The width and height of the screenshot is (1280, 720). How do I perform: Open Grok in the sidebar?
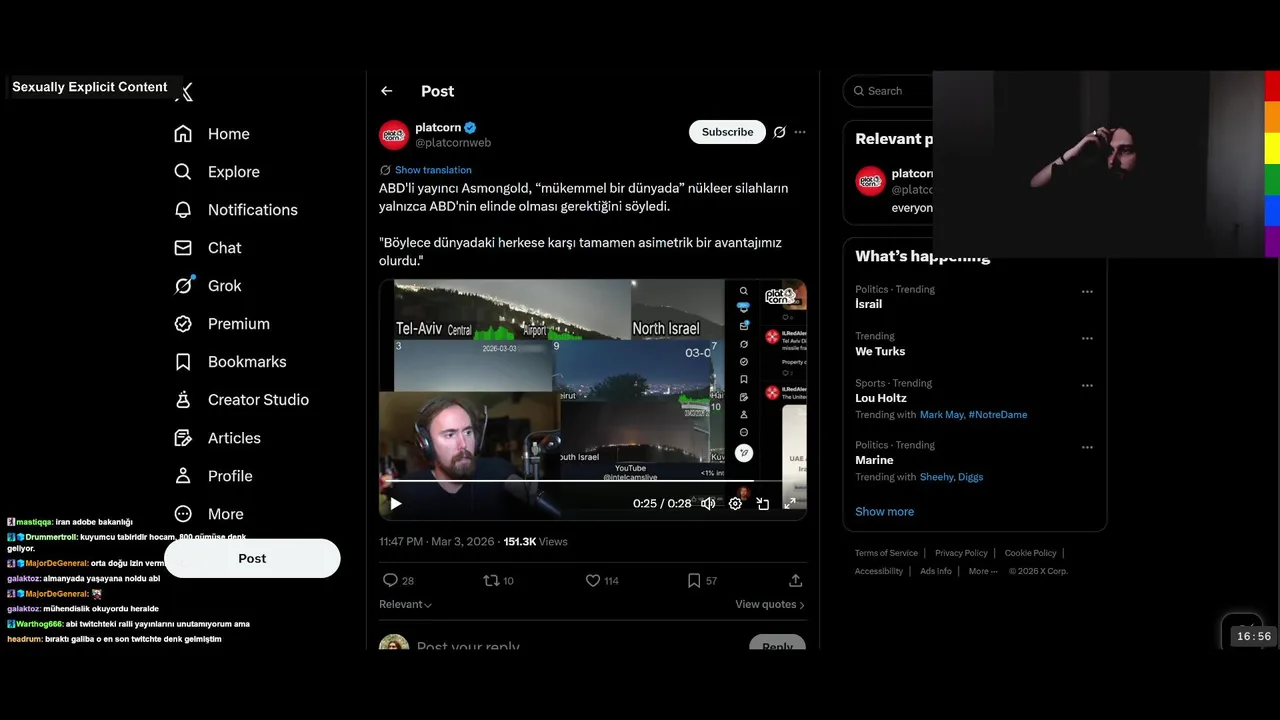point(208,286)
